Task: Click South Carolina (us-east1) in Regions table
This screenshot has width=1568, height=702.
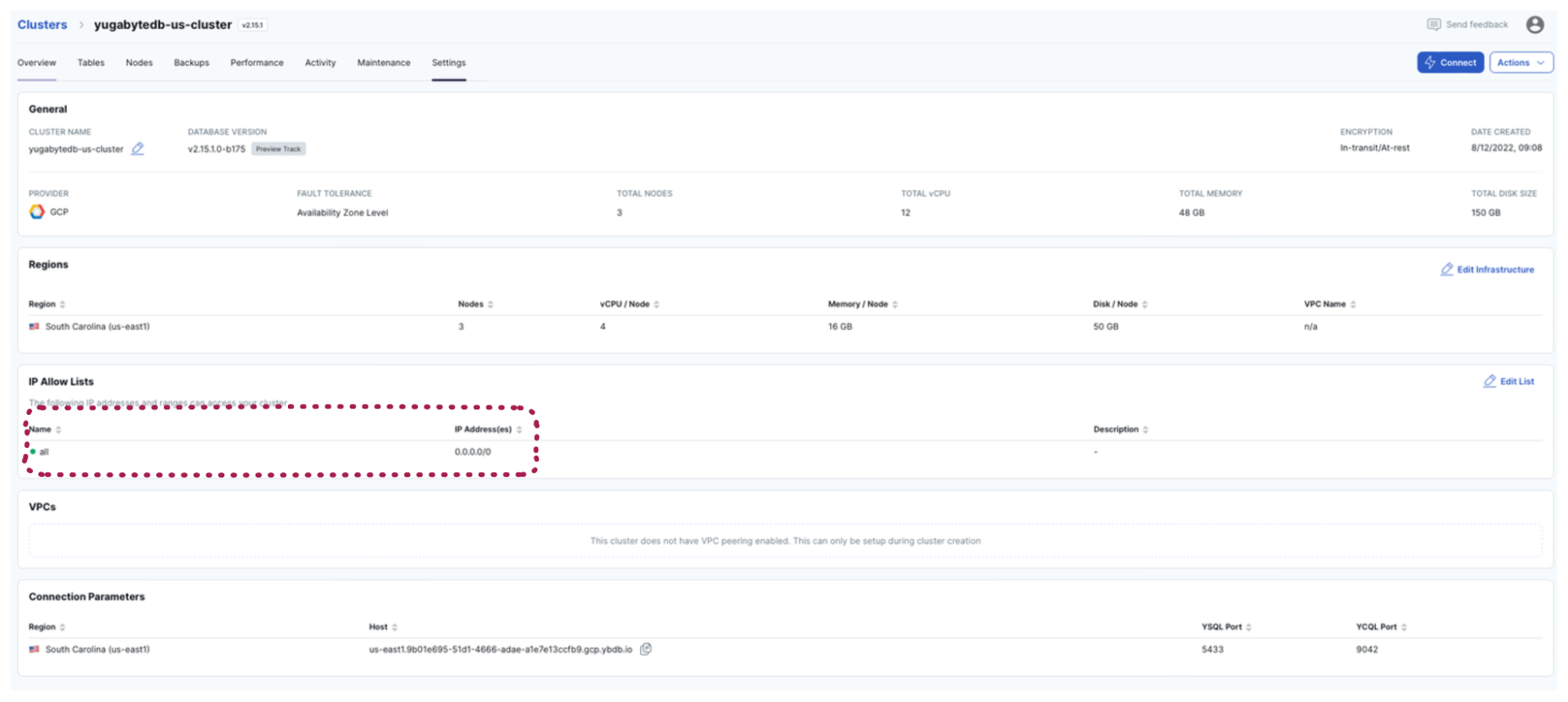Action: (97, 326)
